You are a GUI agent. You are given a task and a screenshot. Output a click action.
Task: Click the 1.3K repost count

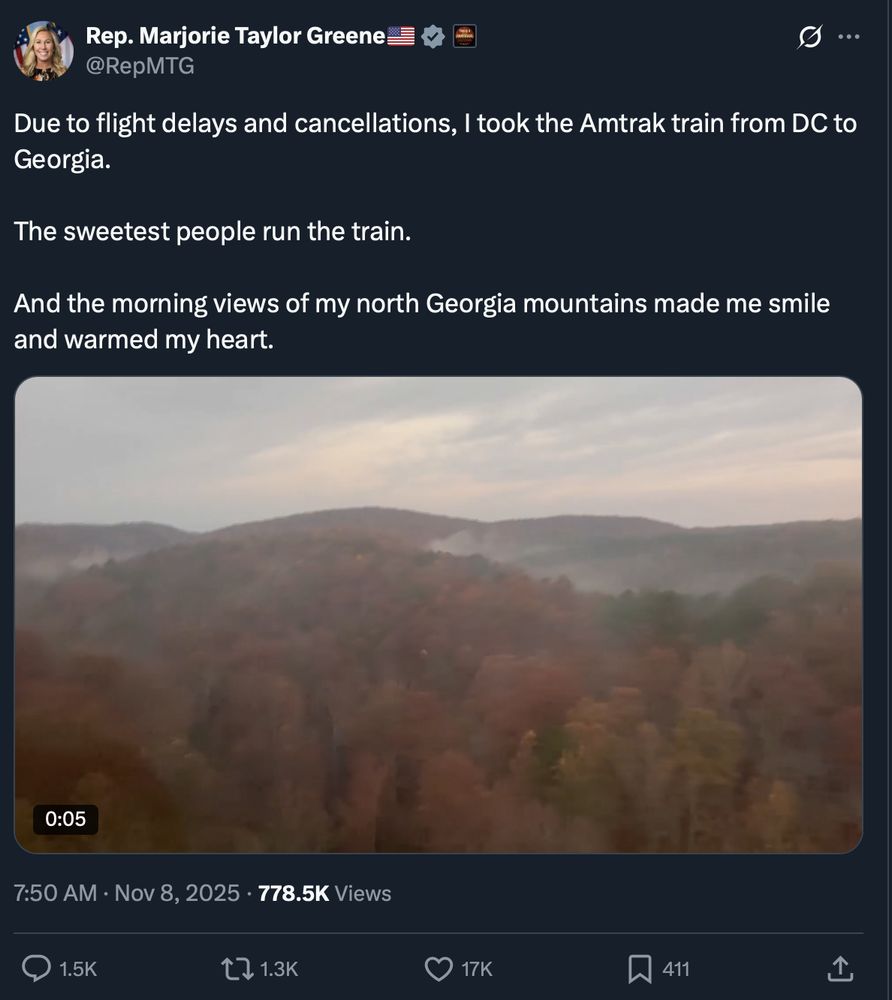pos(276,968)
